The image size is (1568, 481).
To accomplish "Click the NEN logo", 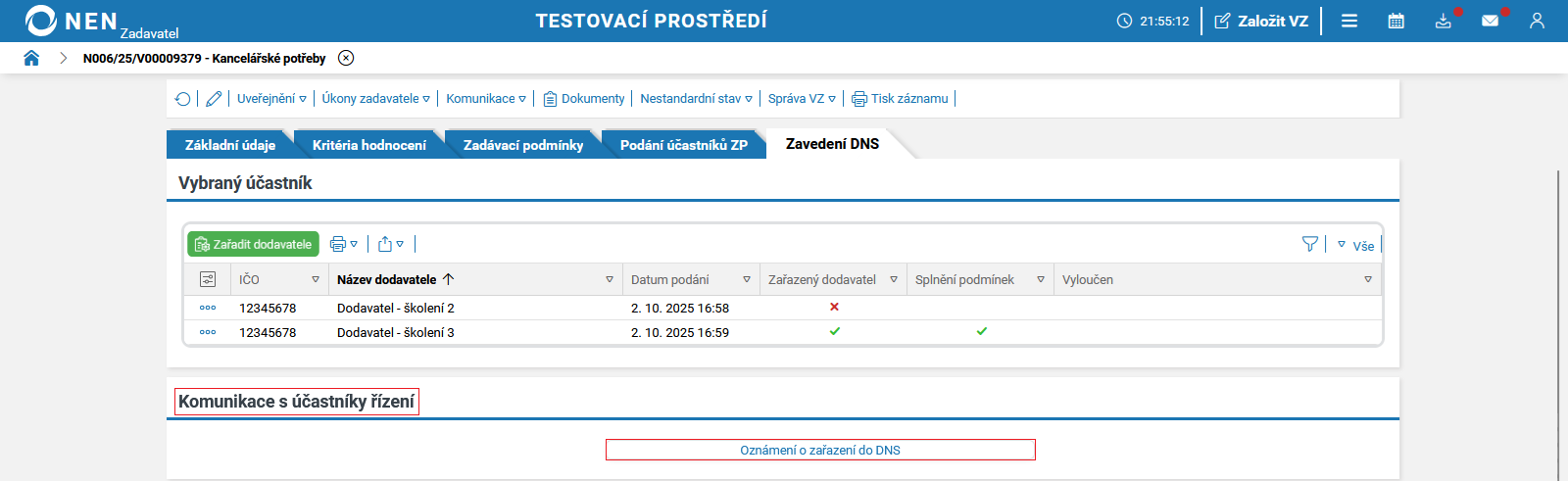I will pyautogui.click(x=71, y=21).
